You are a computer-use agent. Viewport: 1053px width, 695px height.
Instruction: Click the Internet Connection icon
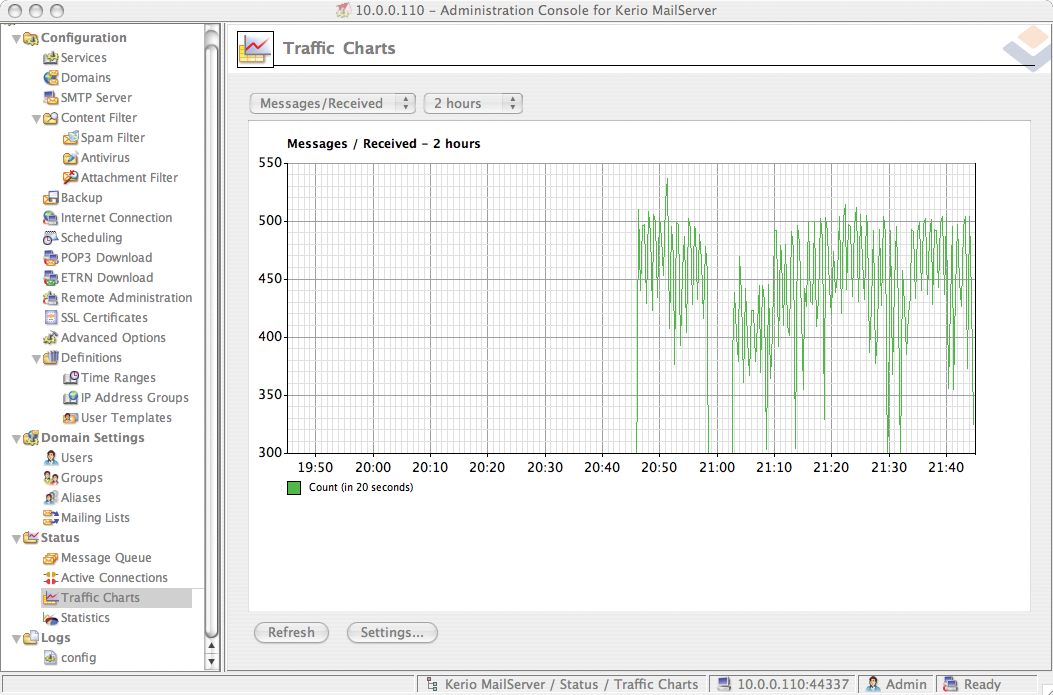[x=50, y=218]
